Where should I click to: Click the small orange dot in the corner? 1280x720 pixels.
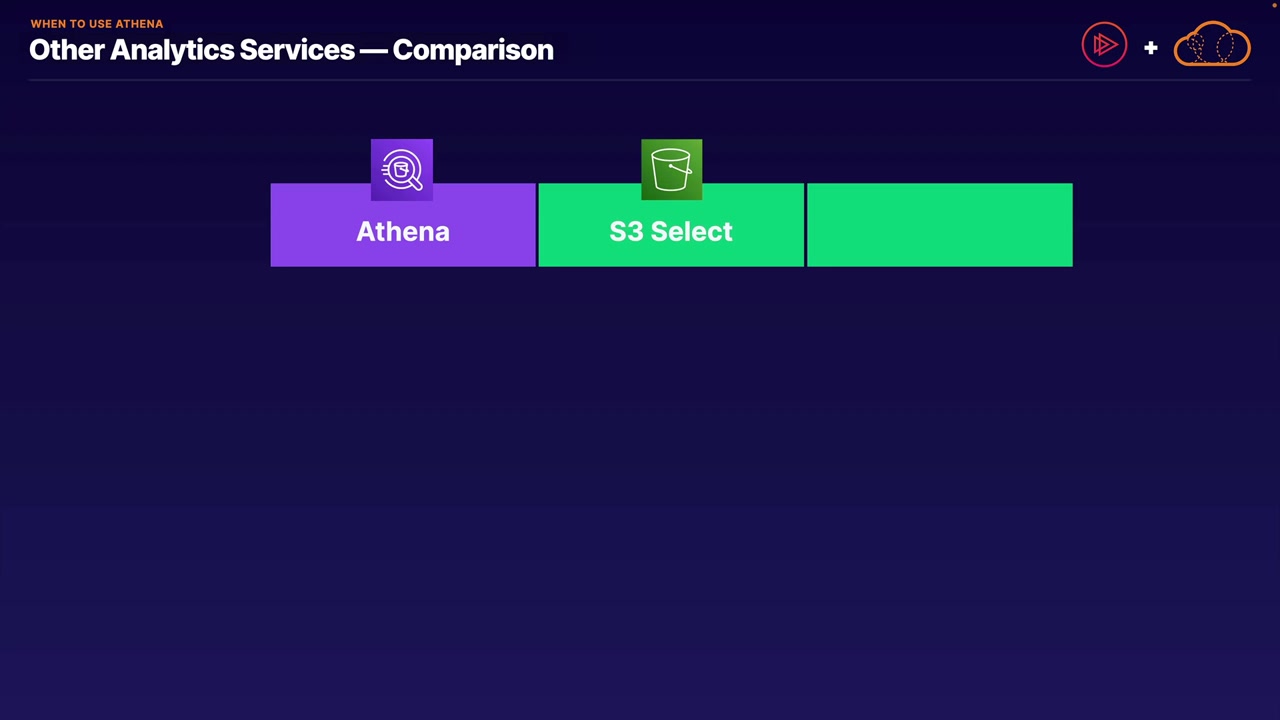pyautogui.click(x=1275, y=5)
